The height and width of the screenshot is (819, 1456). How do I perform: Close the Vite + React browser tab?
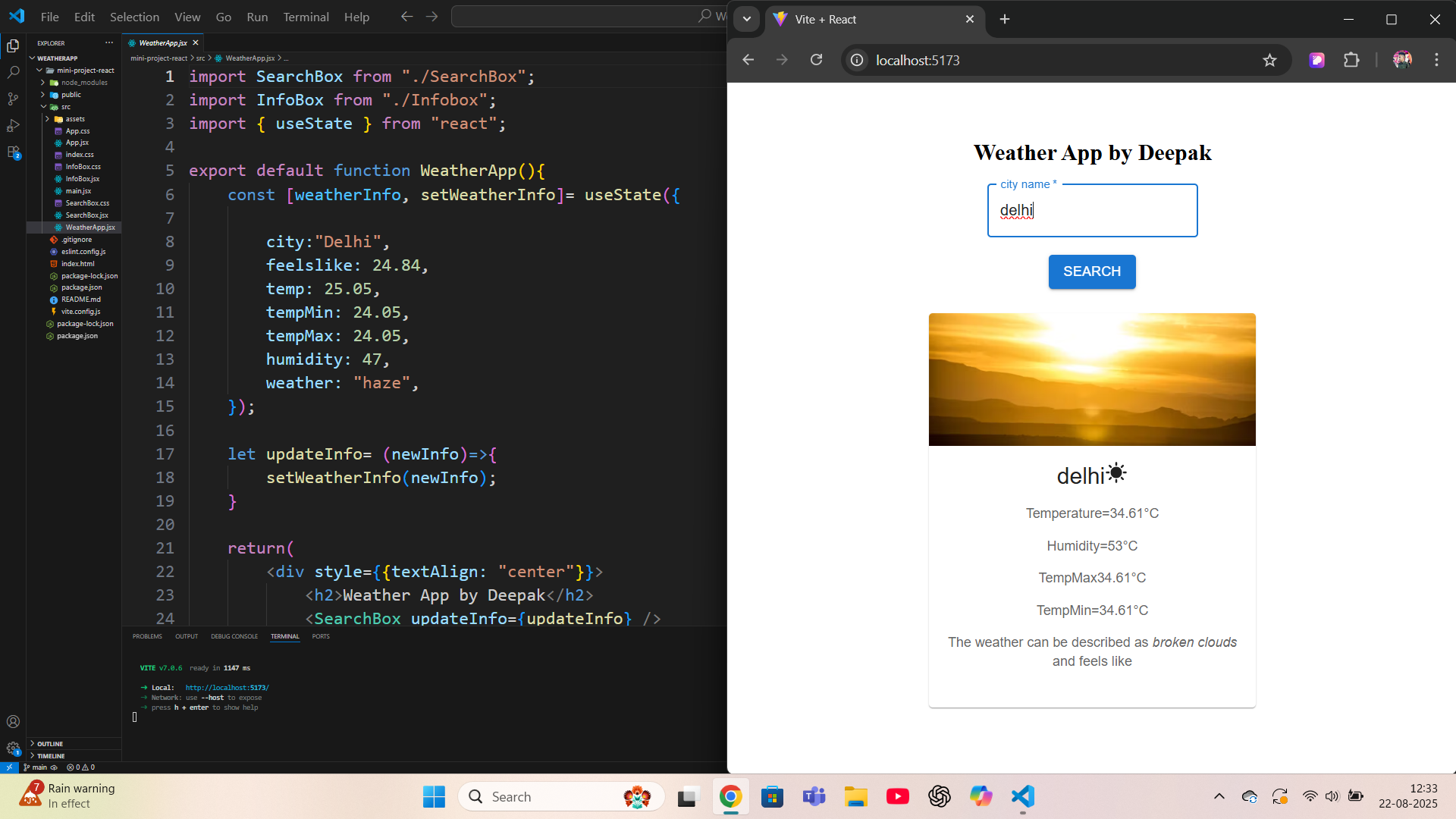[x=970, y=19]
